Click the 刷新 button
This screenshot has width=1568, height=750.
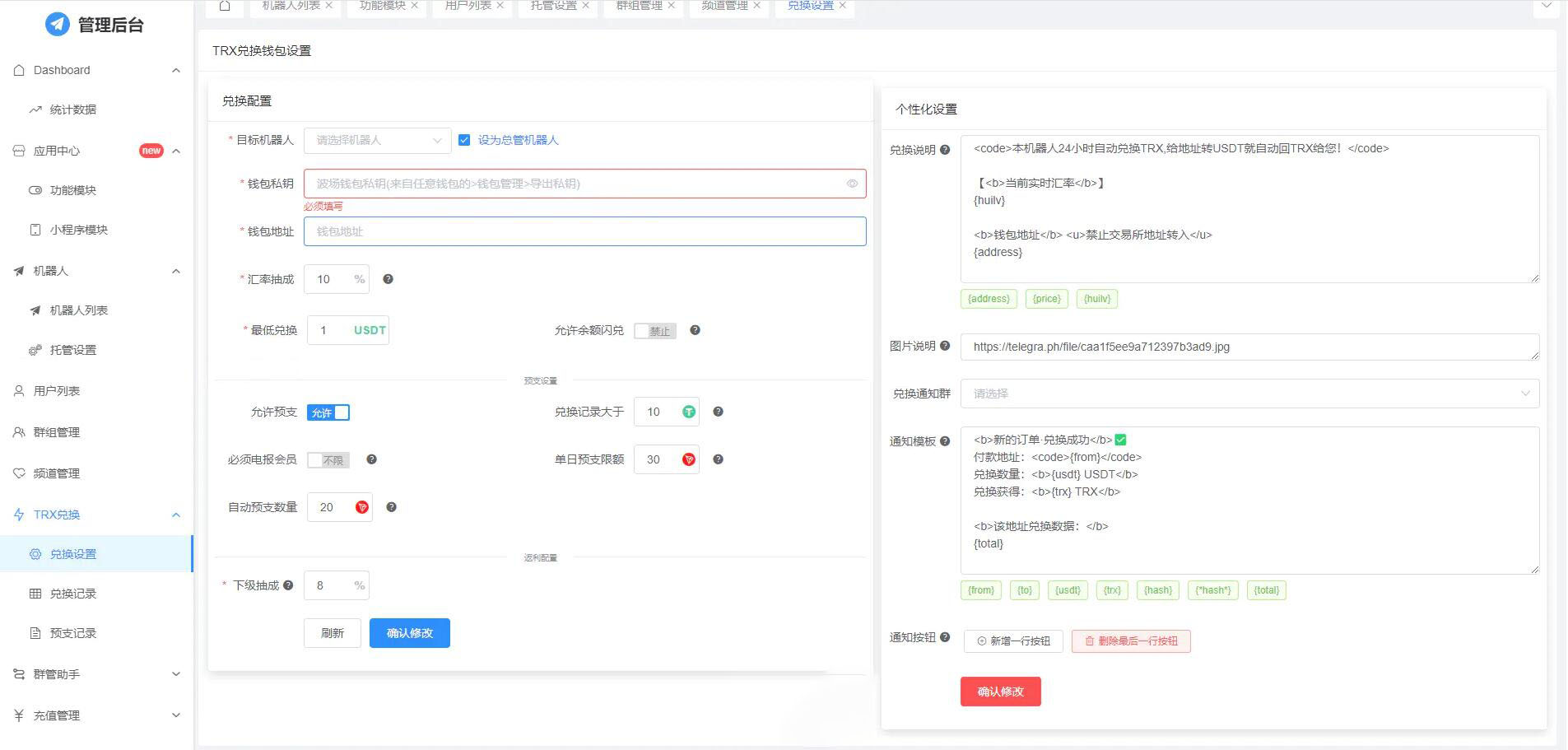[332, 633]
